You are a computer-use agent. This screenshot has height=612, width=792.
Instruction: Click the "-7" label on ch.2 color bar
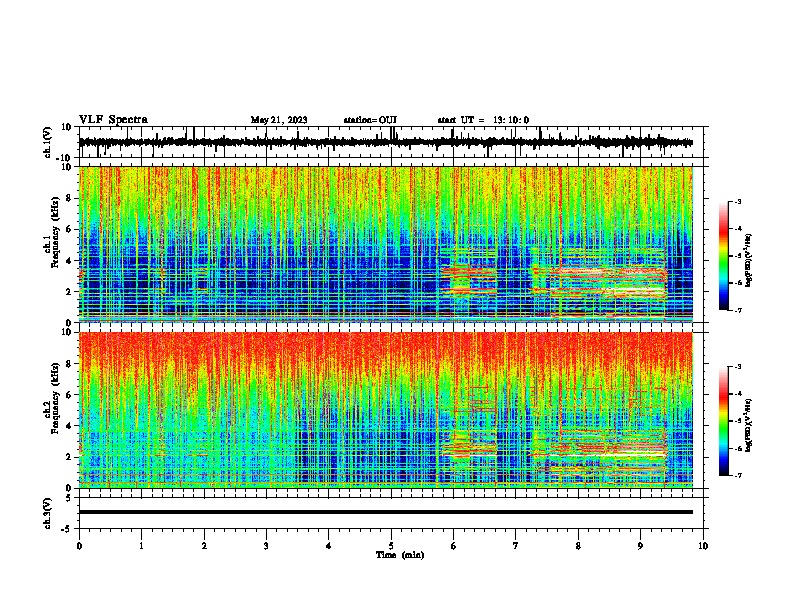(x=738, y=475)
